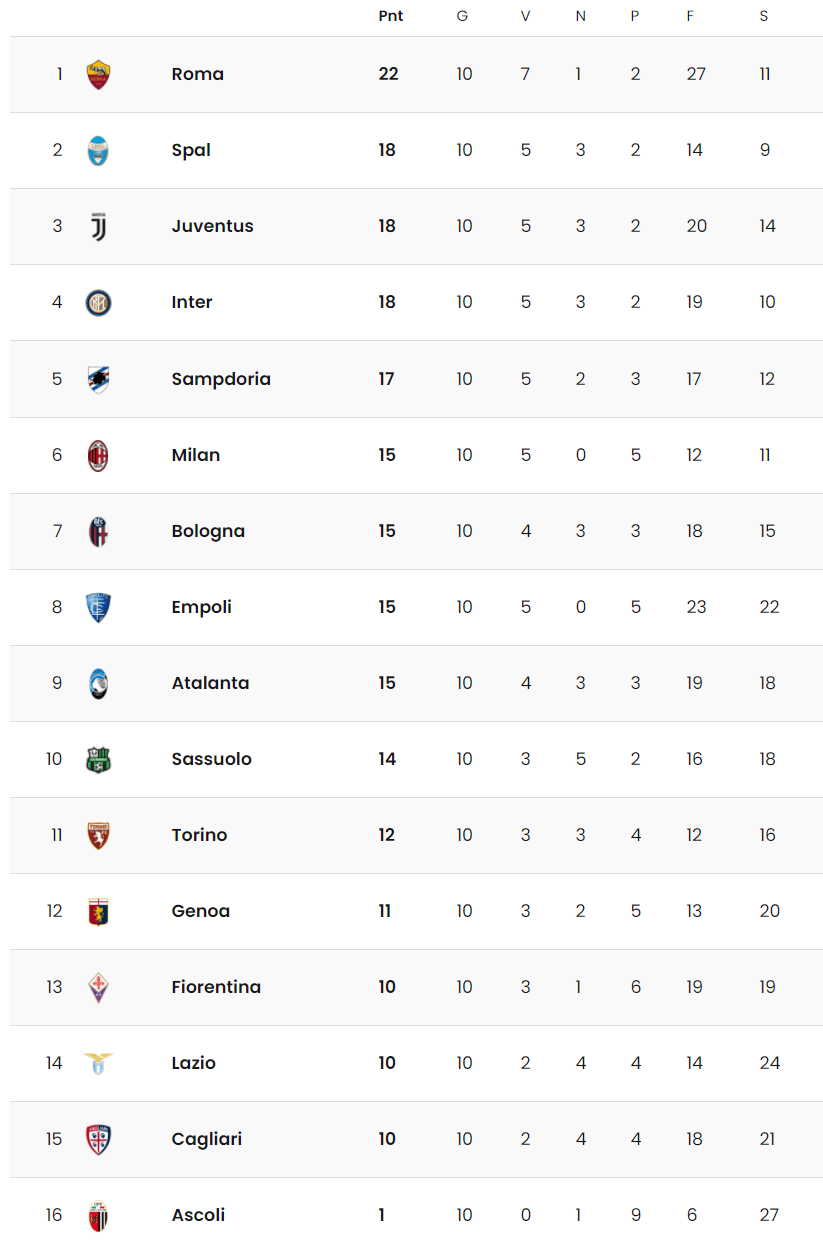The height and width of the screenshot is (1254, 823).
Task: Click the Bologna club crest
Action: (98, 531)
